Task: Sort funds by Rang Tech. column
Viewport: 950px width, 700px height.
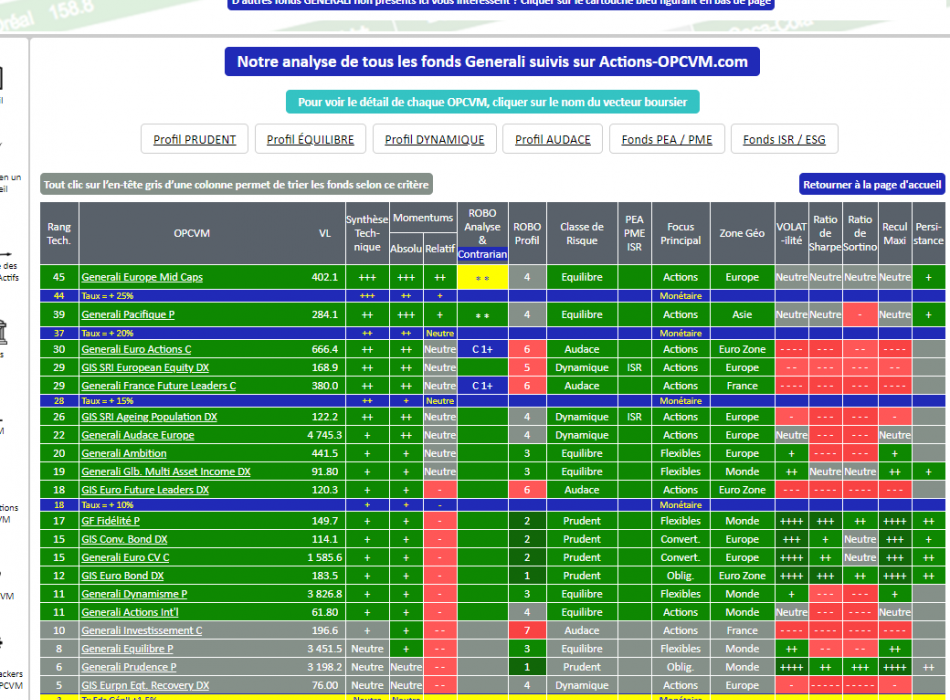Action: 59,233
